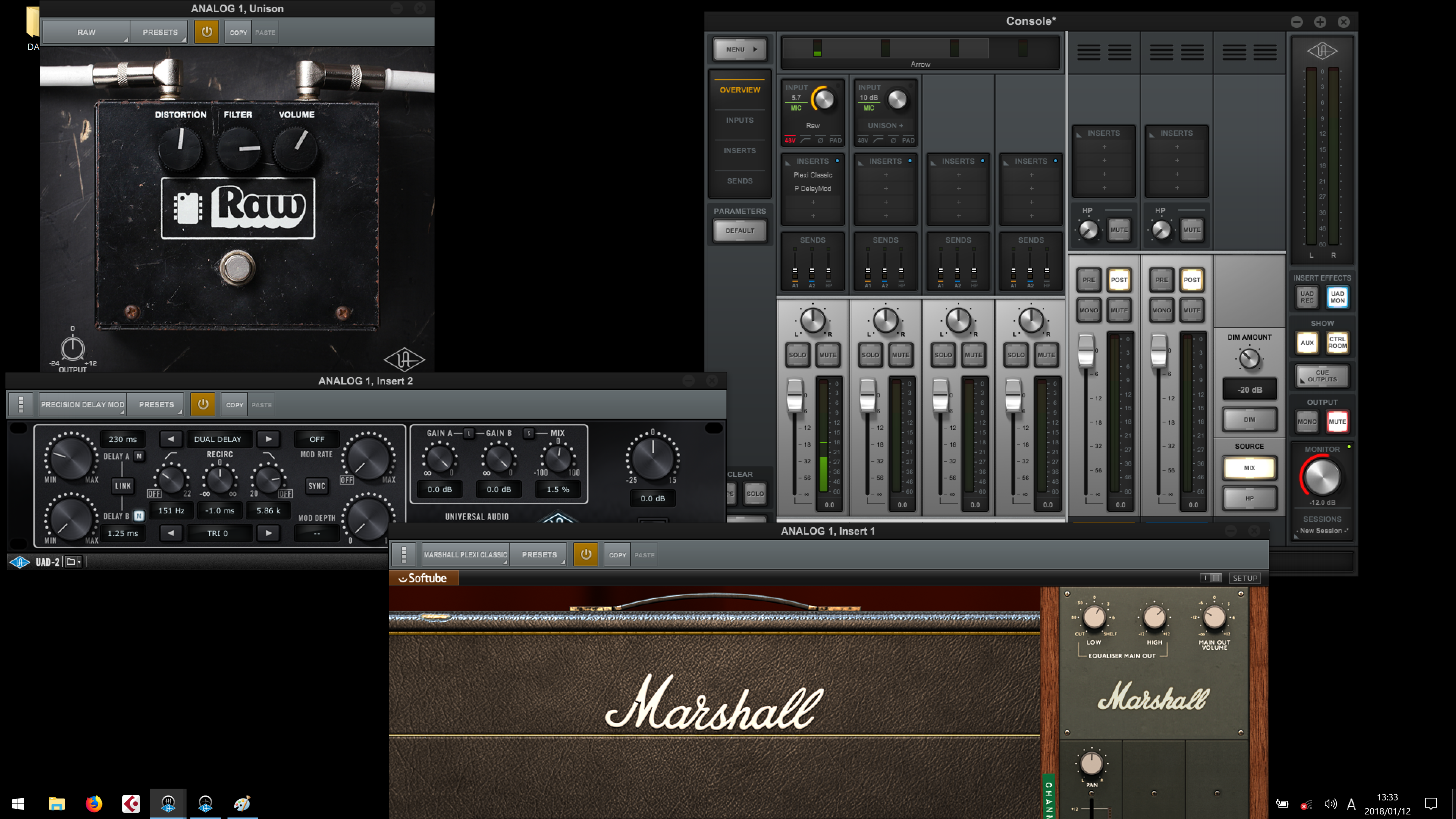Viewport: 1456px width, 819px height.
Task: Click previous LFO type arrow left of TRI 0
Action: coord(171,533)
